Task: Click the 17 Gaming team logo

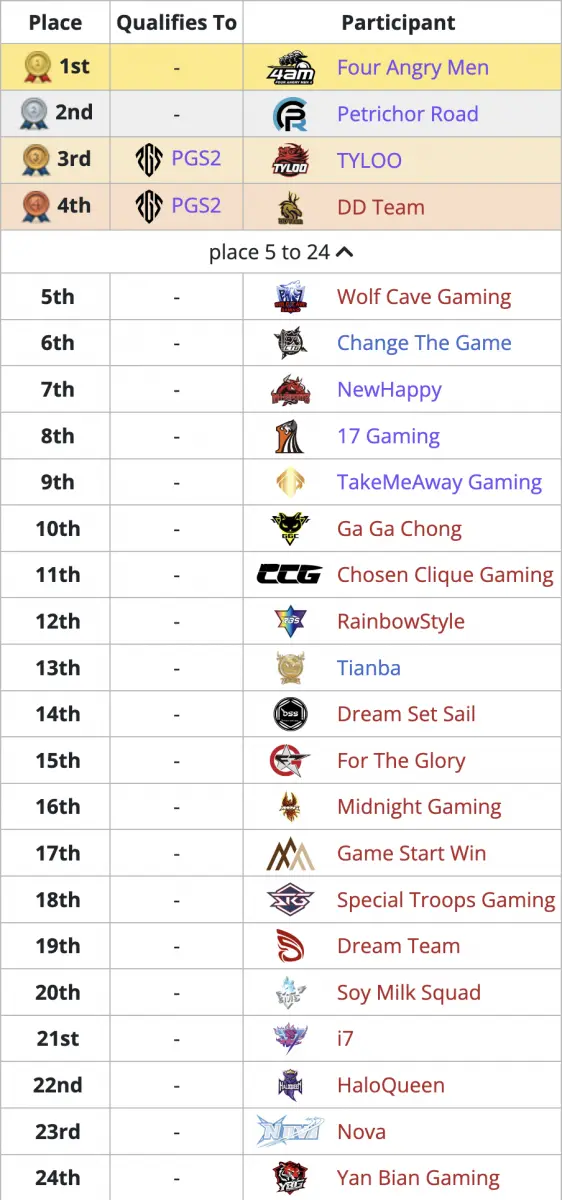Action: (x=290, y=436)
